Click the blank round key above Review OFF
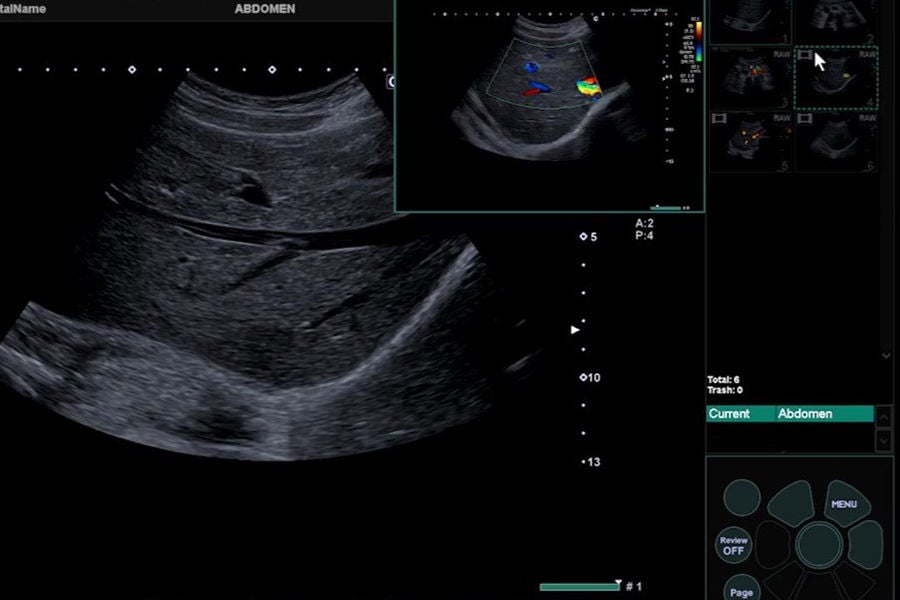 click(x=742, y=497)
